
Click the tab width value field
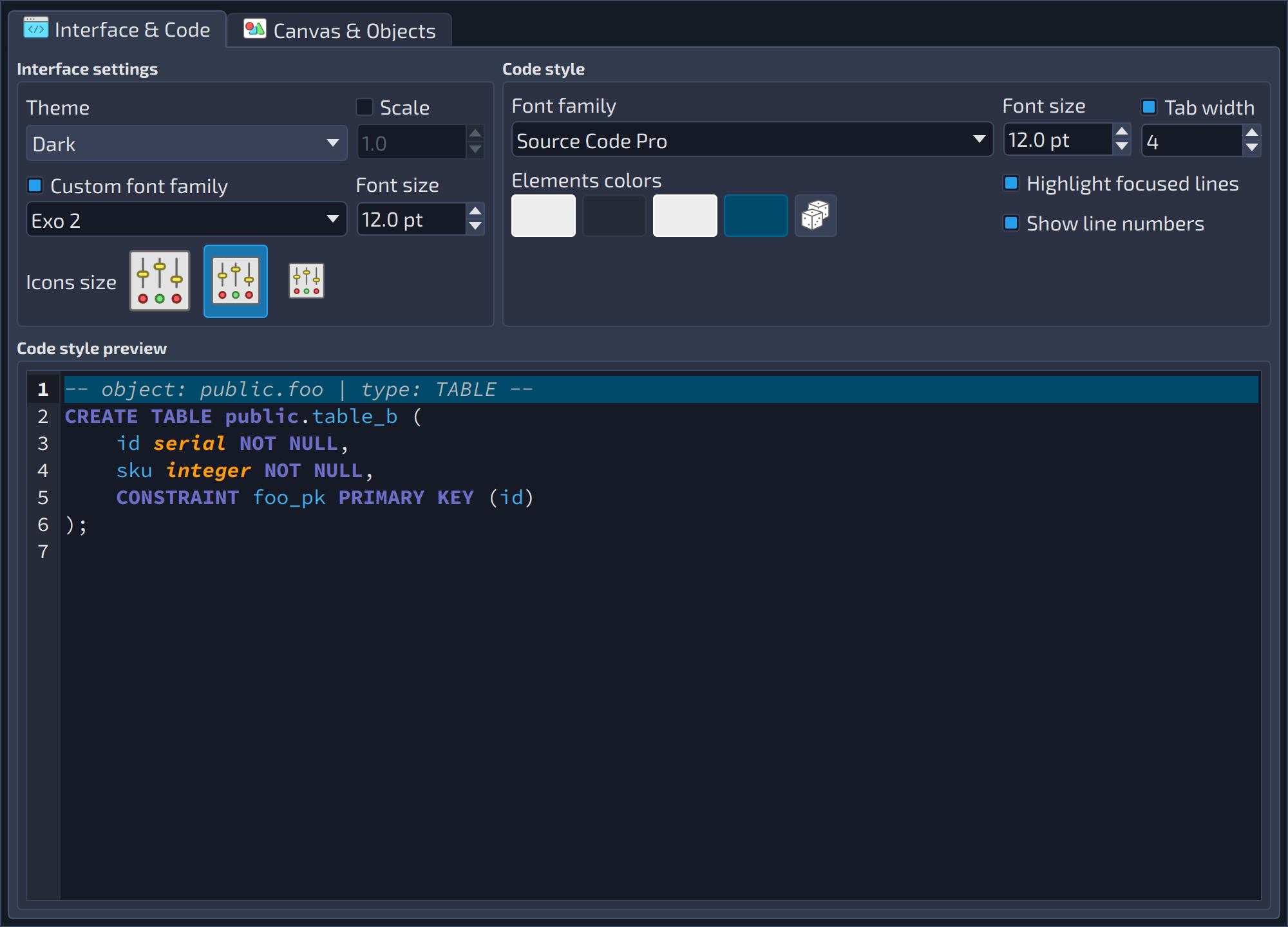[1193, 141]
